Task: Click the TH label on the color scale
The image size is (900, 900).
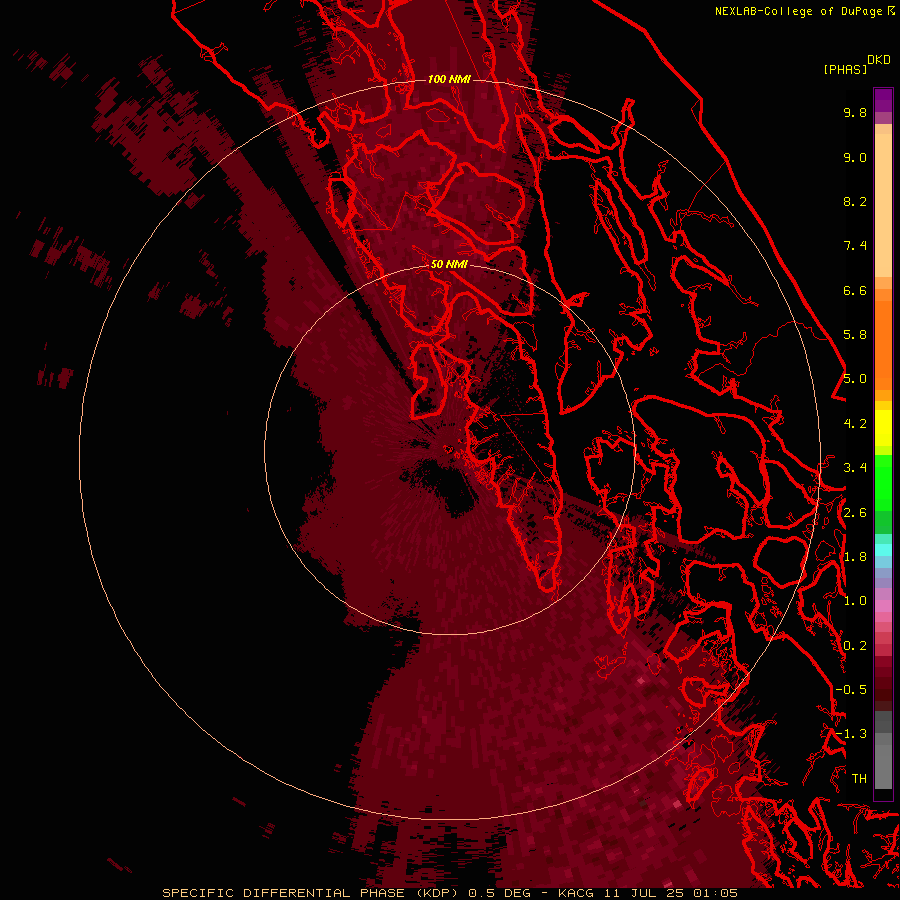Action: (859, 779)
